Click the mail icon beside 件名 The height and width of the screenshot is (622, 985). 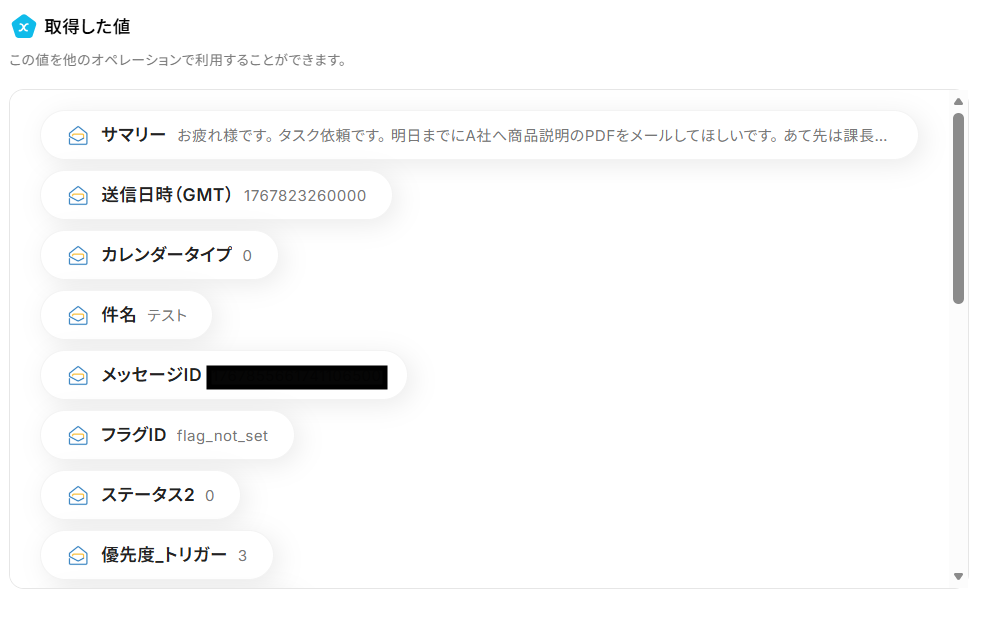coord(78,316)
